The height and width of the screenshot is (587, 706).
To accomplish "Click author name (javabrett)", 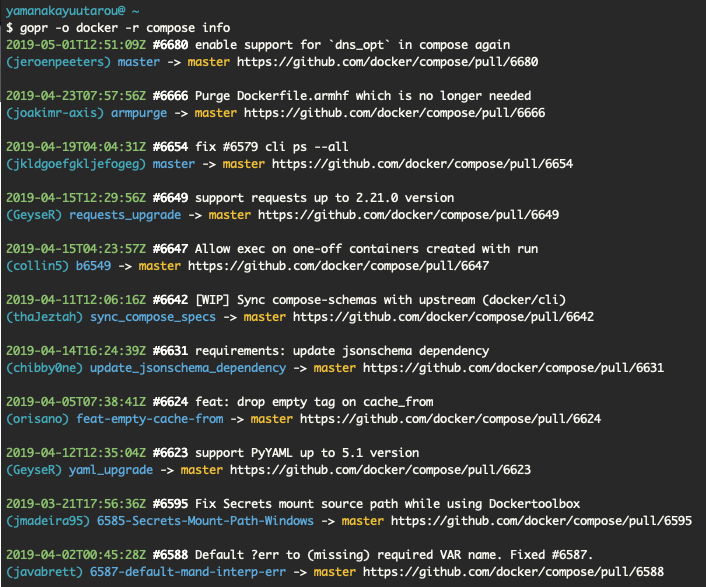I will [44, 572].
